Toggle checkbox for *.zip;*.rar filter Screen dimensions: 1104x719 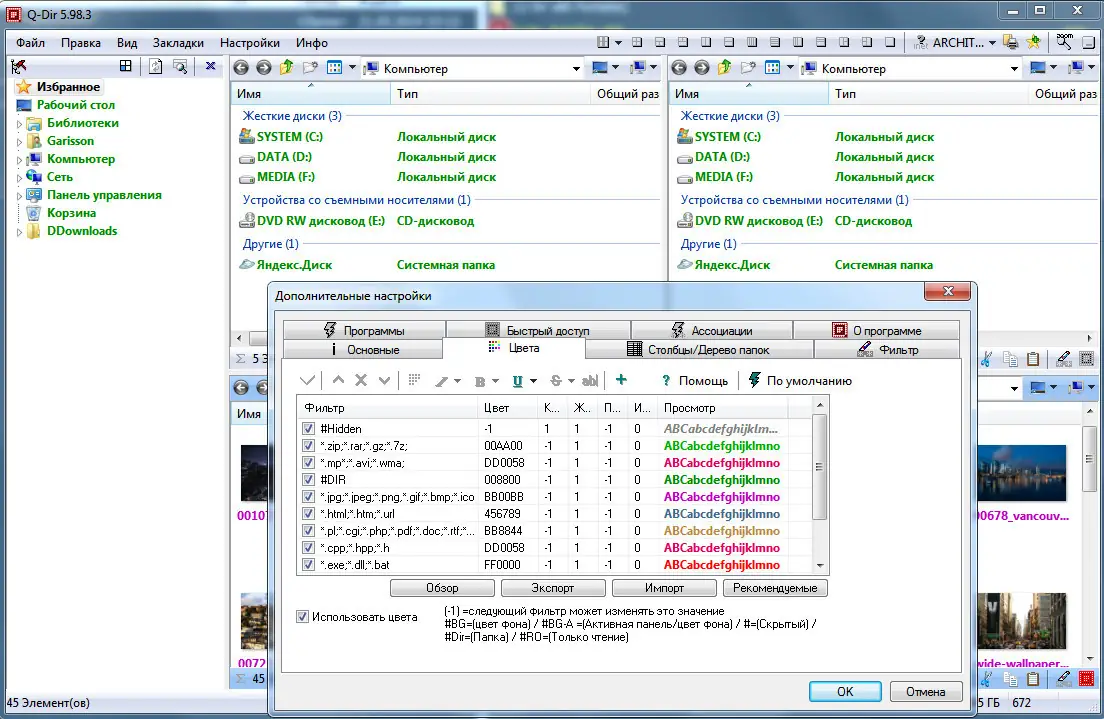pyautogui.click(x=308, y=445)
